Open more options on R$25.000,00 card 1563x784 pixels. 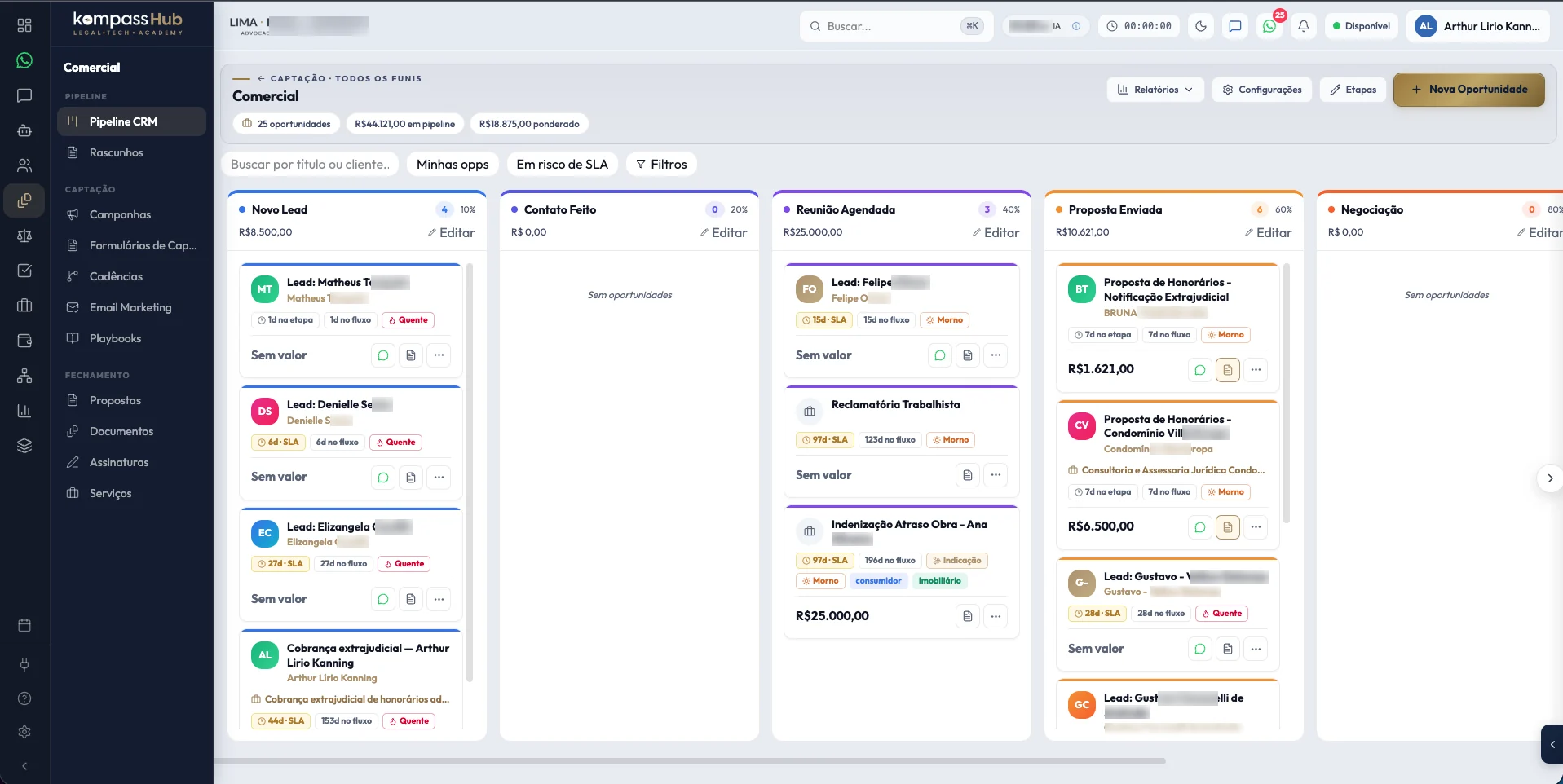pyautogui.click(x=996, y=616)
